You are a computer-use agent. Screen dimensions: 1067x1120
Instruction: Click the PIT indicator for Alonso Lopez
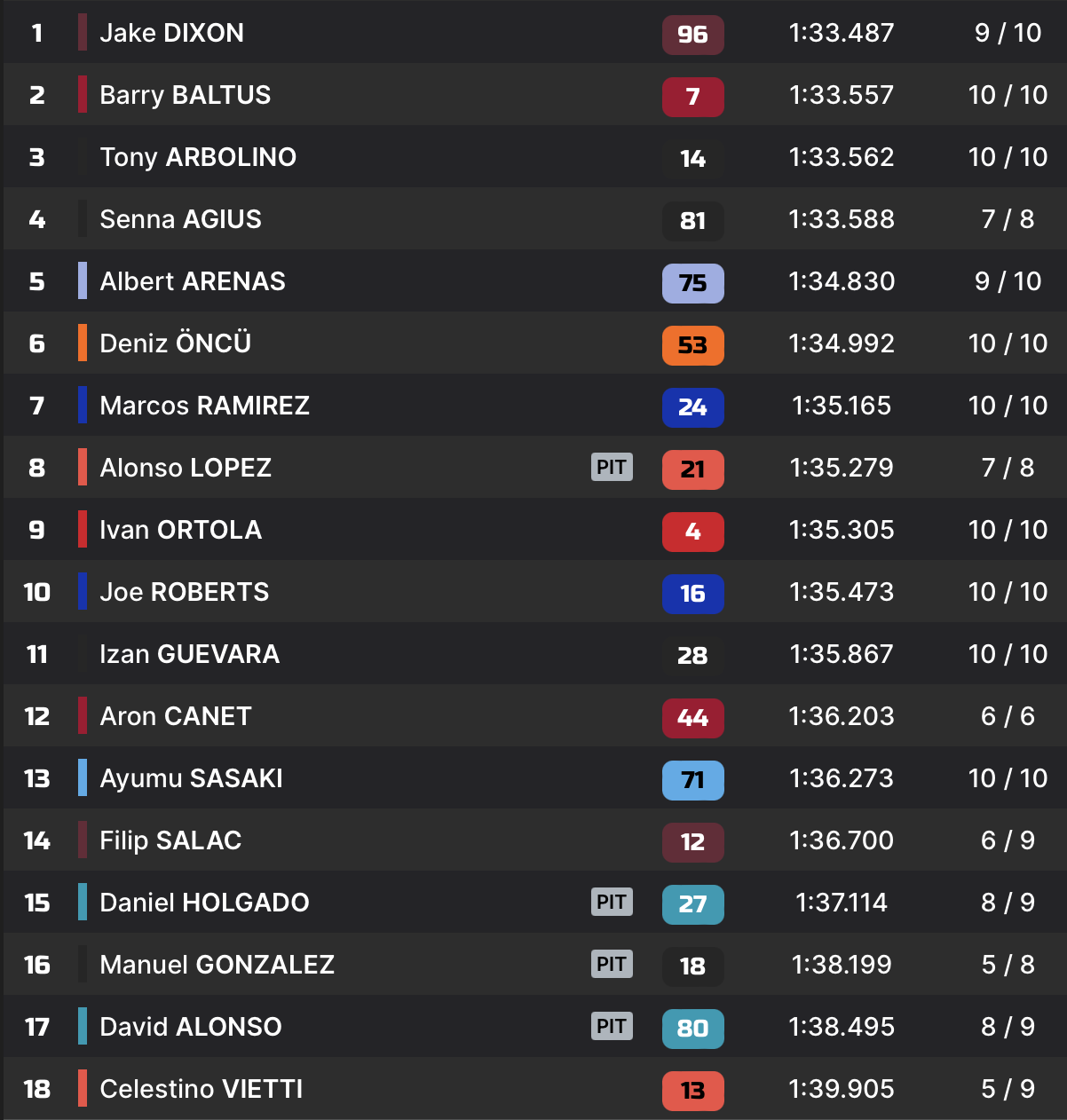point(612,467)
